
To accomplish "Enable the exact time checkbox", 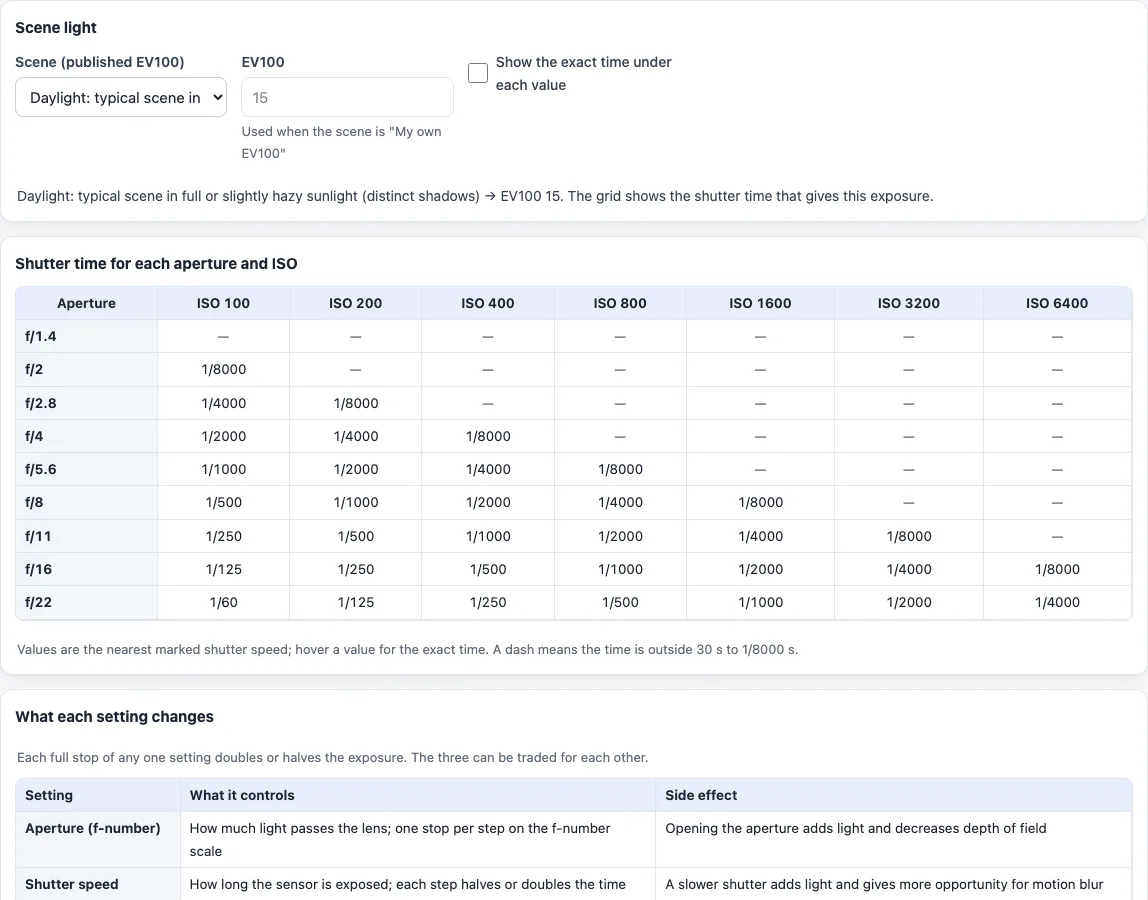I will pos(478,73).
